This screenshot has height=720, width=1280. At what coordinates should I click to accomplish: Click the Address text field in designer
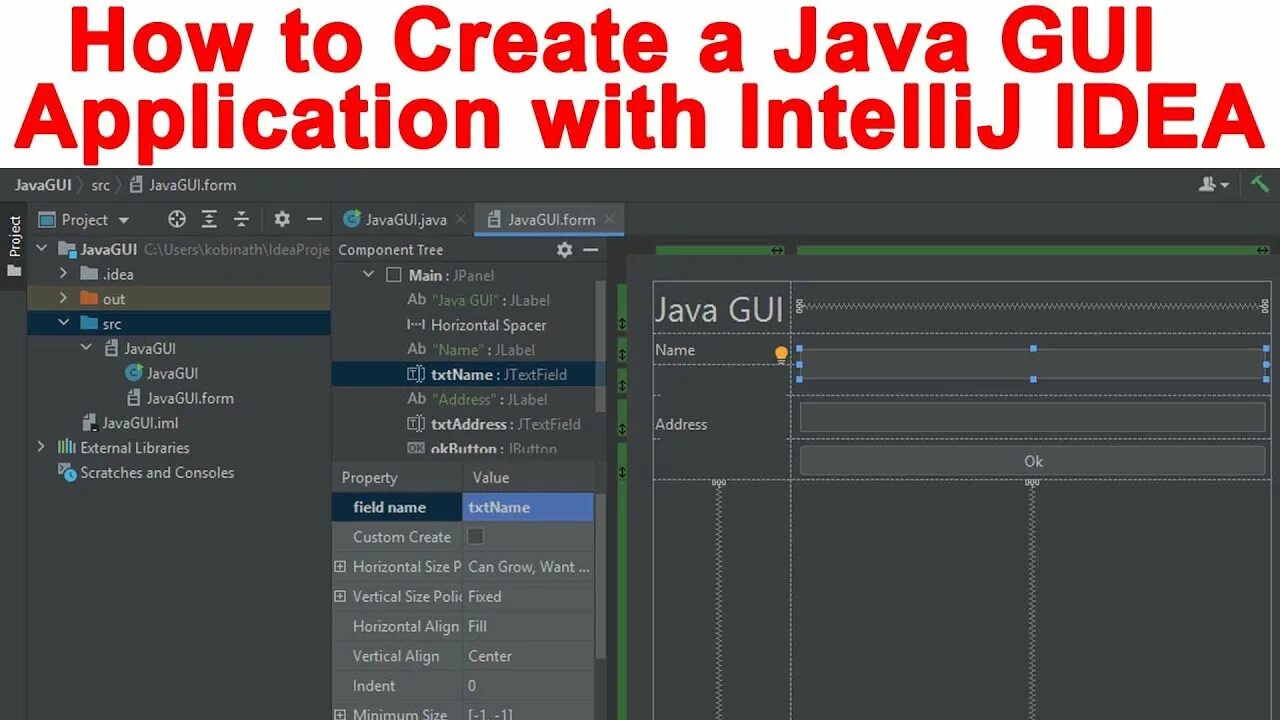(1033, 418)
